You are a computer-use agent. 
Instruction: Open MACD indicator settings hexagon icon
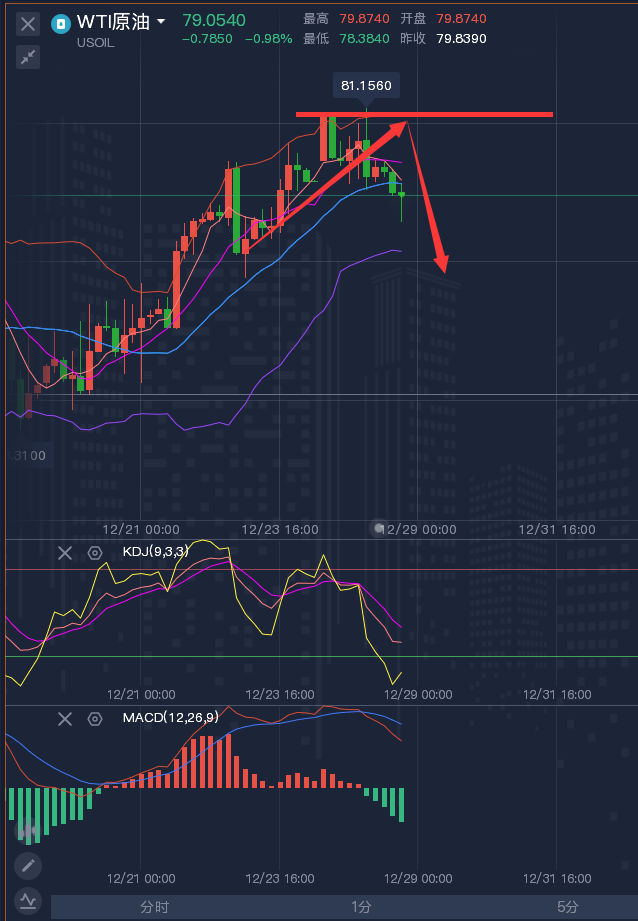(x=95, y=719)
